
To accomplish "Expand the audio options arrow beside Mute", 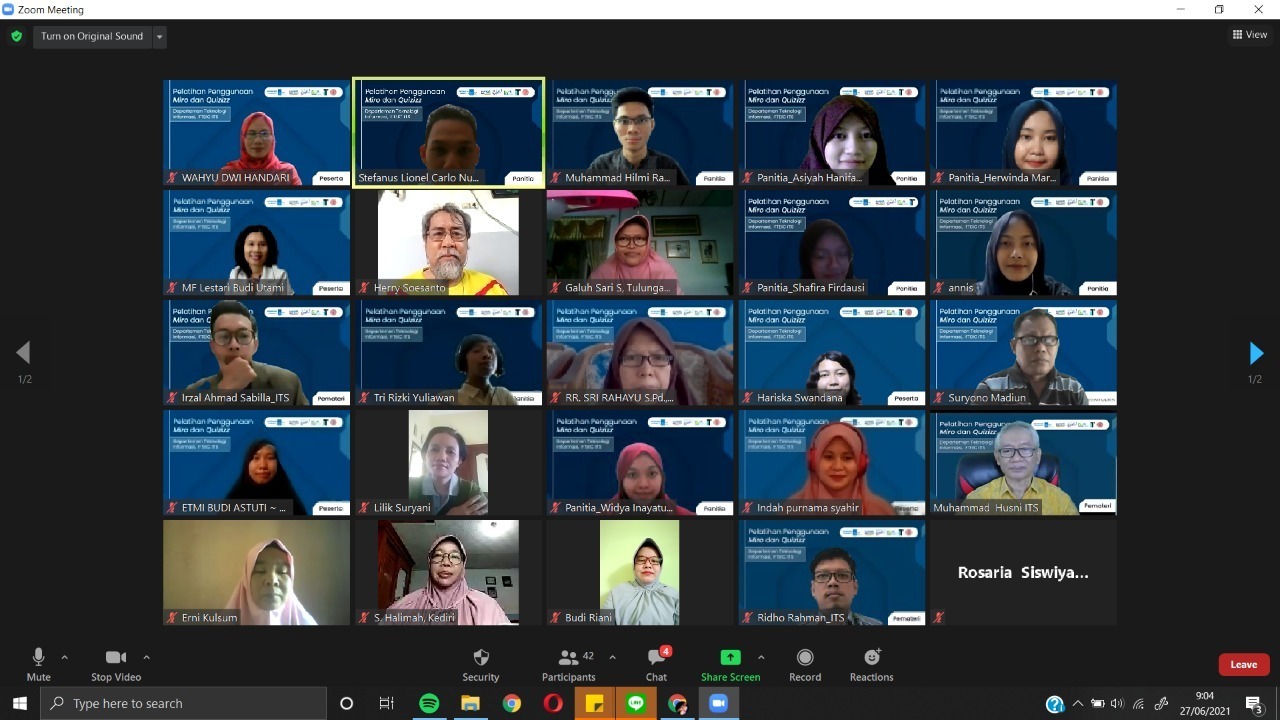I will tap(65, 657).
